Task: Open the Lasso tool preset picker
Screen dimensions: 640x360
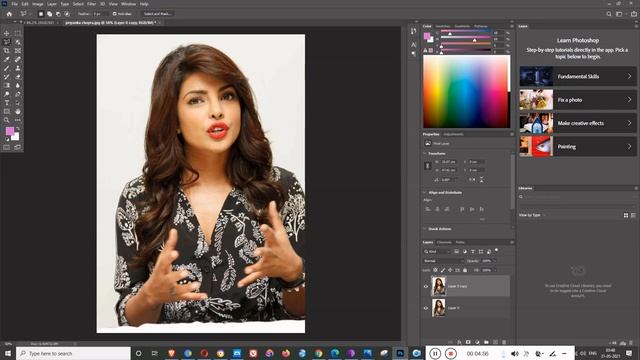Action: [25, 14]
